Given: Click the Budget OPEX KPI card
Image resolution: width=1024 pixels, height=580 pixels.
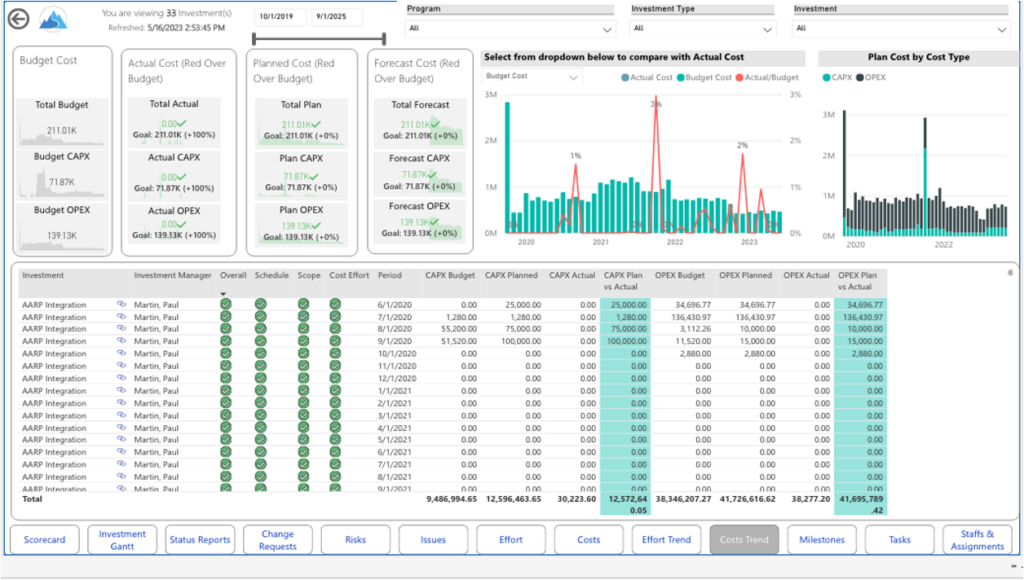Looking at the screenshot, I should point(62,227).
